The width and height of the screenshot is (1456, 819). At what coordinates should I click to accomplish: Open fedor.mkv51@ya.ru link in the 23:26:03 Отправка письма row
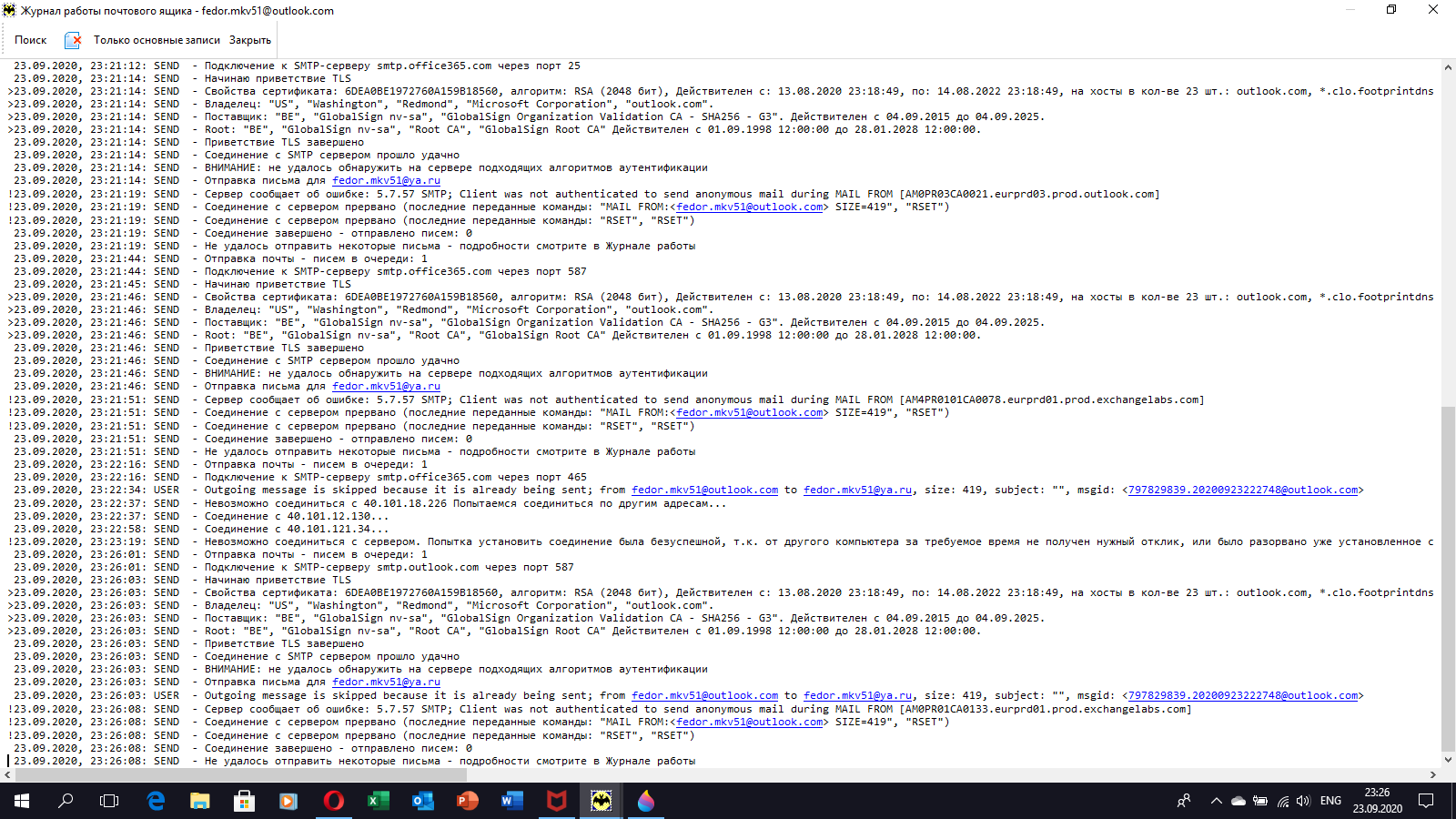point(386,682)
